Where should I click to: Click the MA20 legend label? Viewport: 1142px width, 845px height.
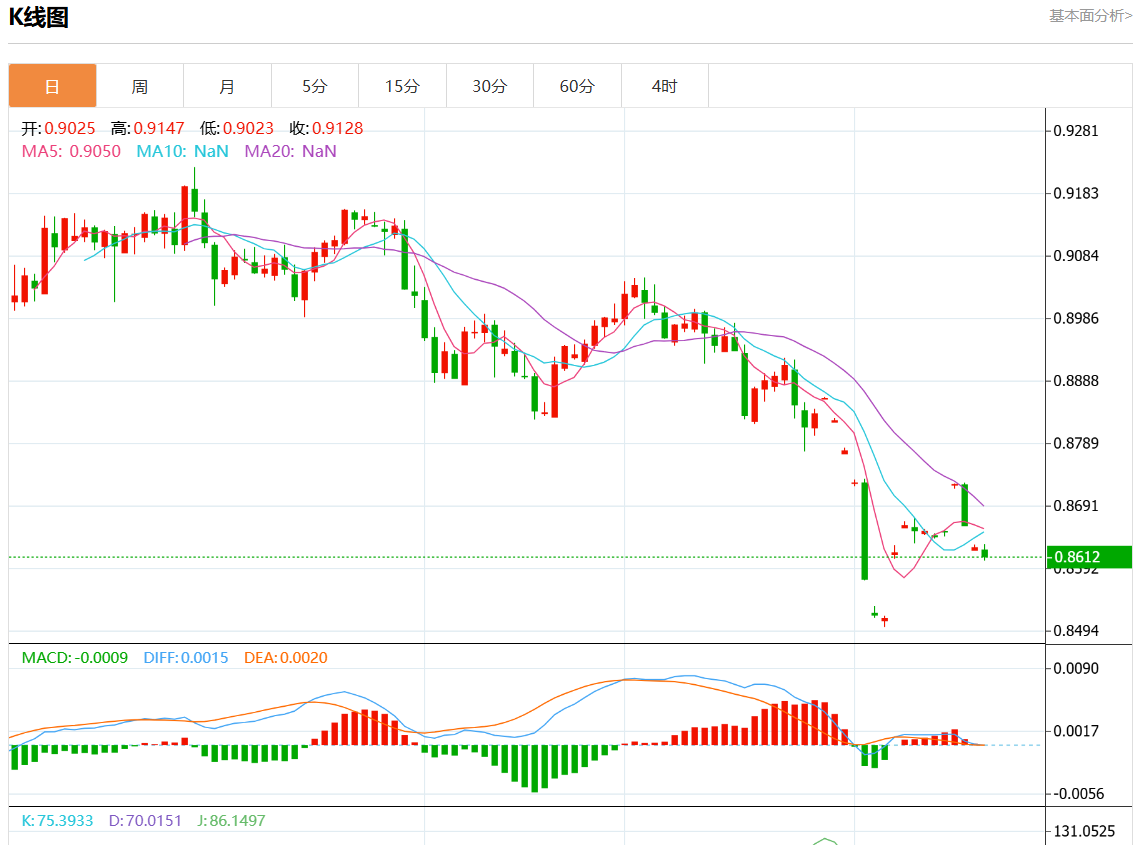(290, 151)
